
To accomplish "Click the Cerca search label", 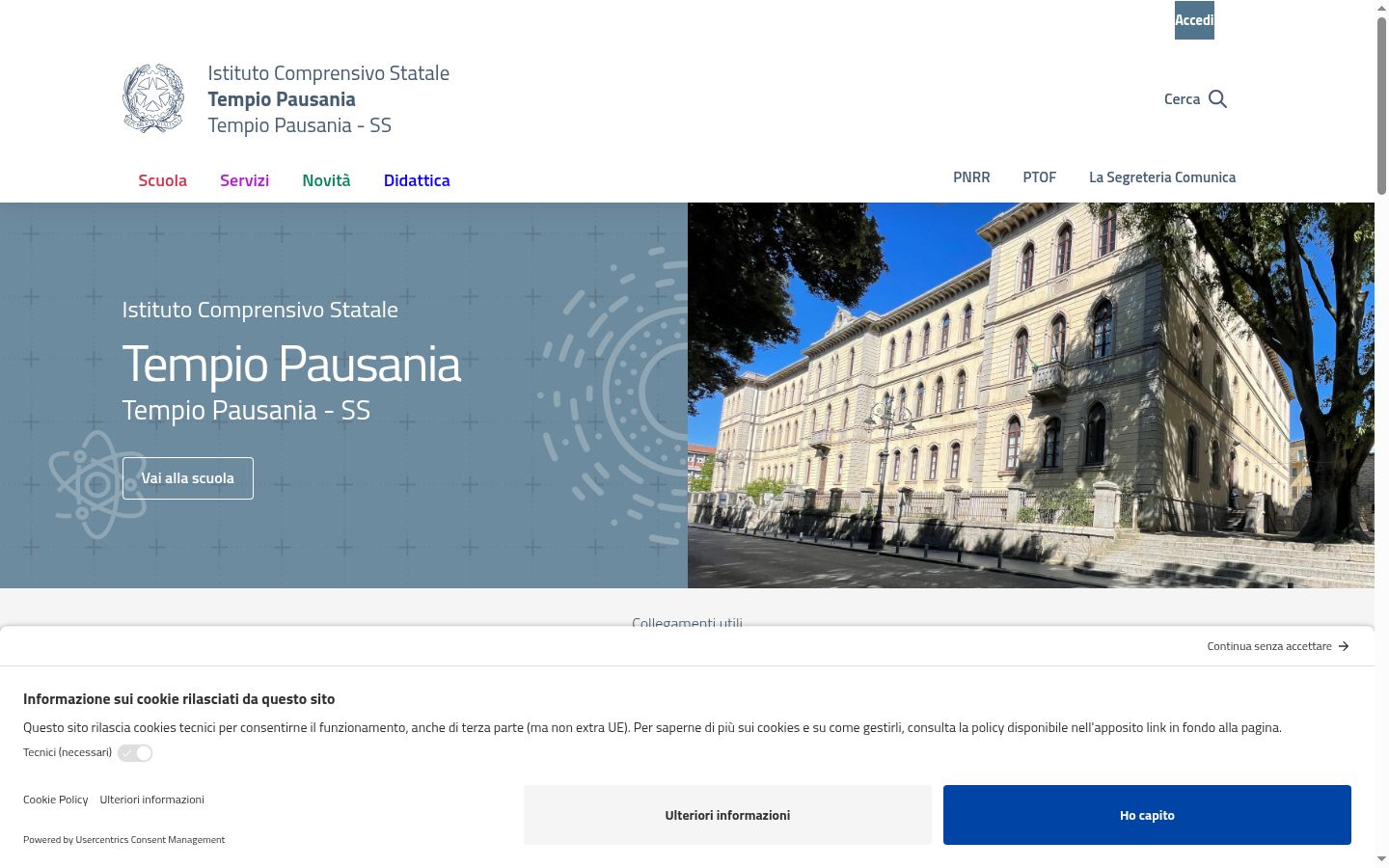I will pos(1182,99).
